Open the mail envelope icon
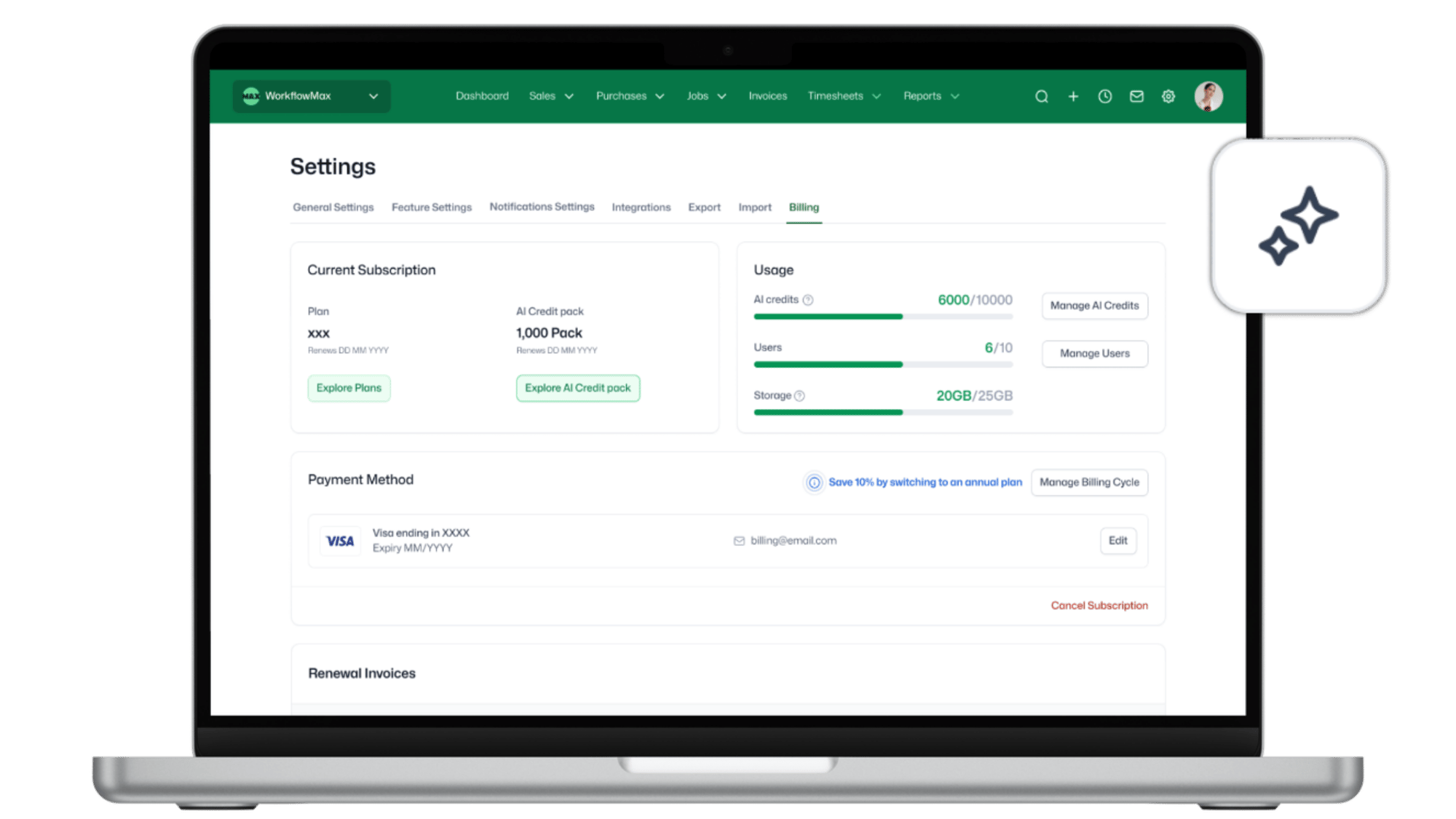This screenshot has width=1456, height=819. tap(1136, 96)
